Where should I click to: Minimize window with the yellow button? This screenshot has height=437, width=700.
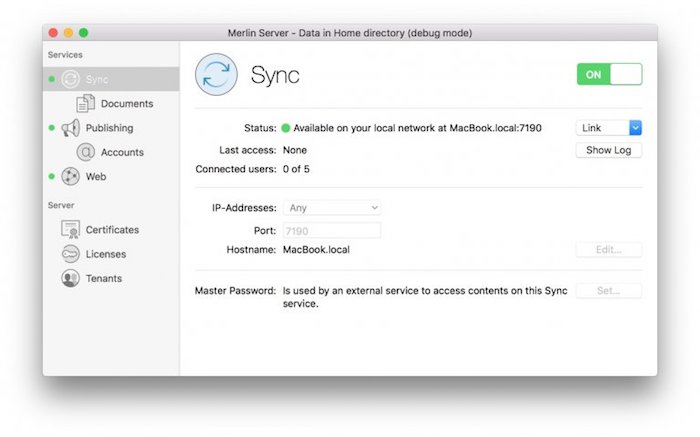pos(68,33)
